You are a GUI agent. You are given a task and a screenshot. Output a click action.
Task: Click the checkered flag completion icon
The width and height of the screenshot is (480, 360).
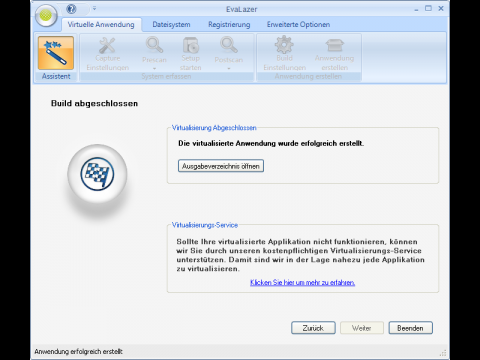coord(97,174)
